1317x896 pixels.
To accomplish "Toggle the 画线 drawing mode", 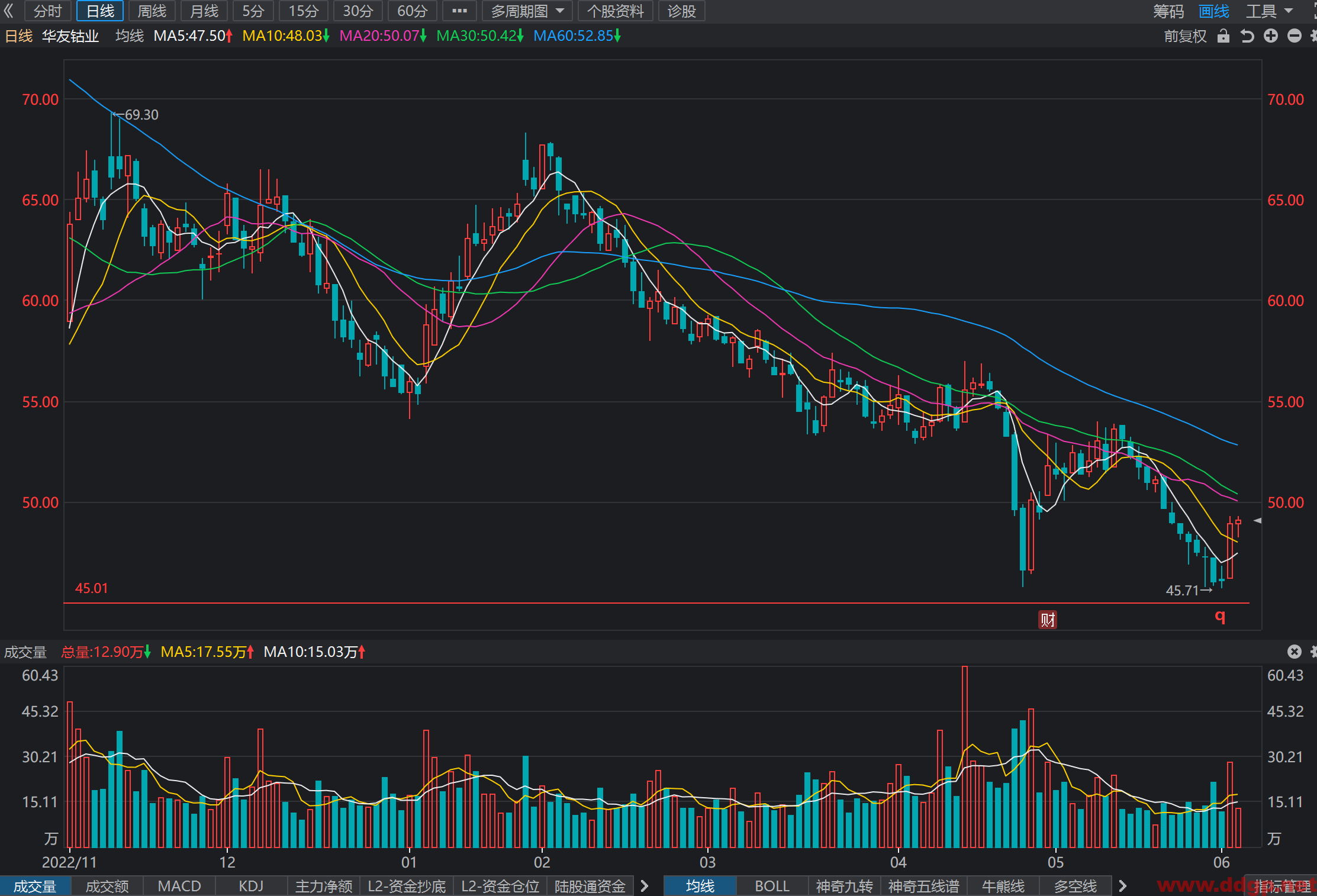I will pos(1214,11).
